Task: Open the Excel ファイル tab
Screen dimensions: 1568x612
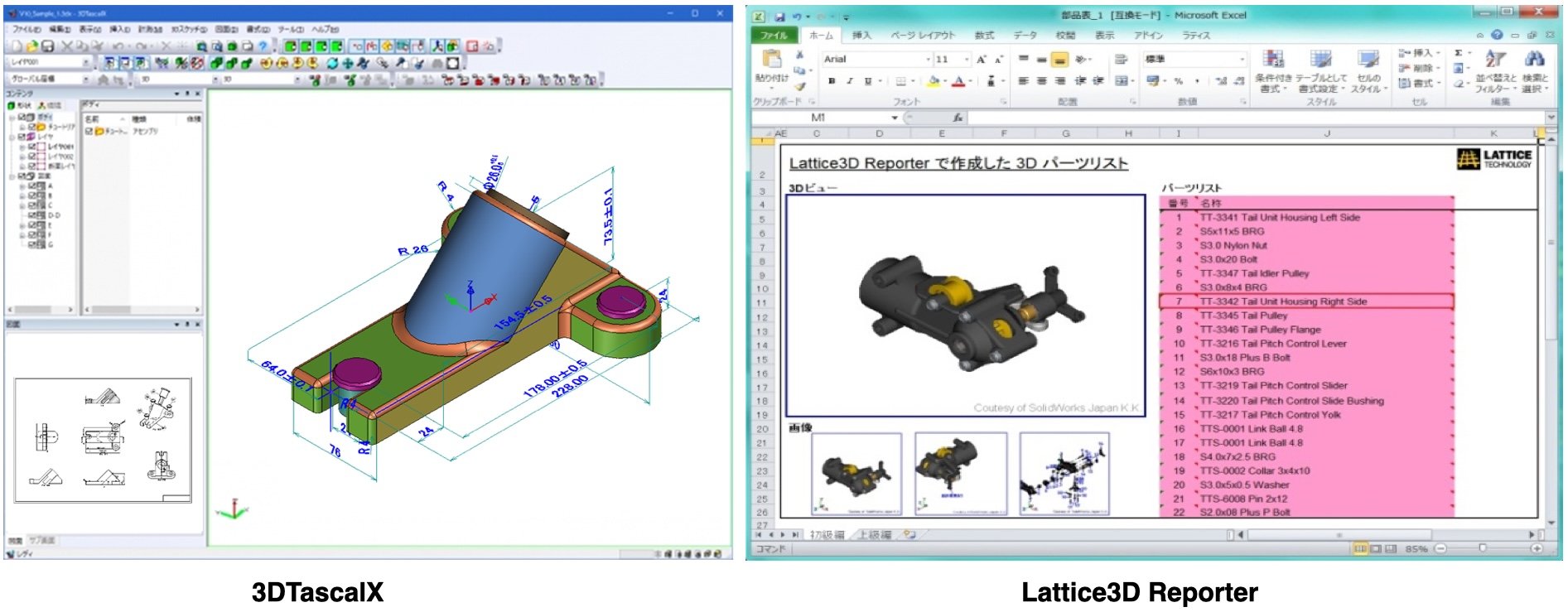Action: pyautogui.click(x=774, y=35)
